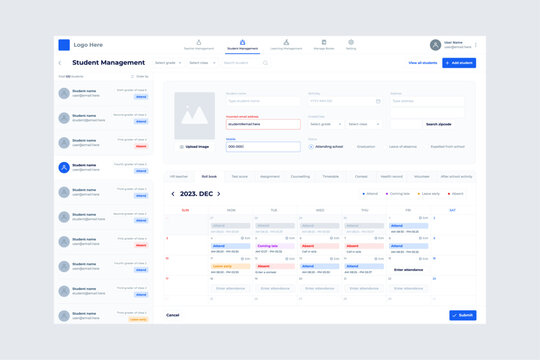This screenshot has height=360, width=540.
Task: Click the student name input field
Action: [263, 101]
